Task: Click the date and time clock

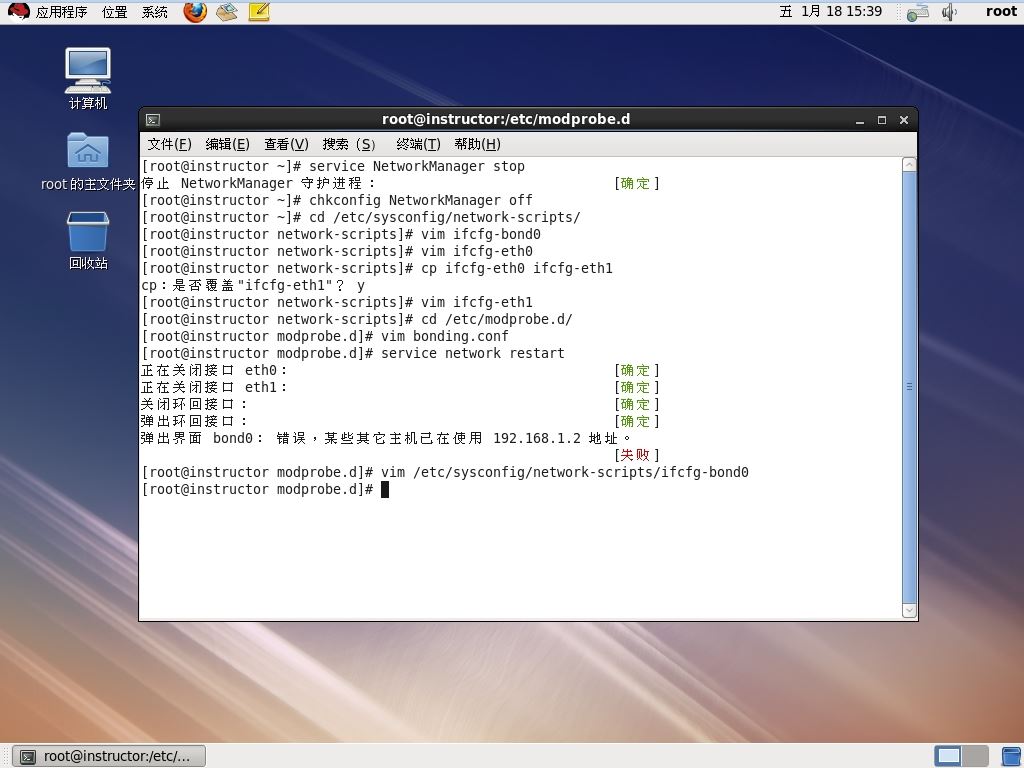Action: point(831,12)
